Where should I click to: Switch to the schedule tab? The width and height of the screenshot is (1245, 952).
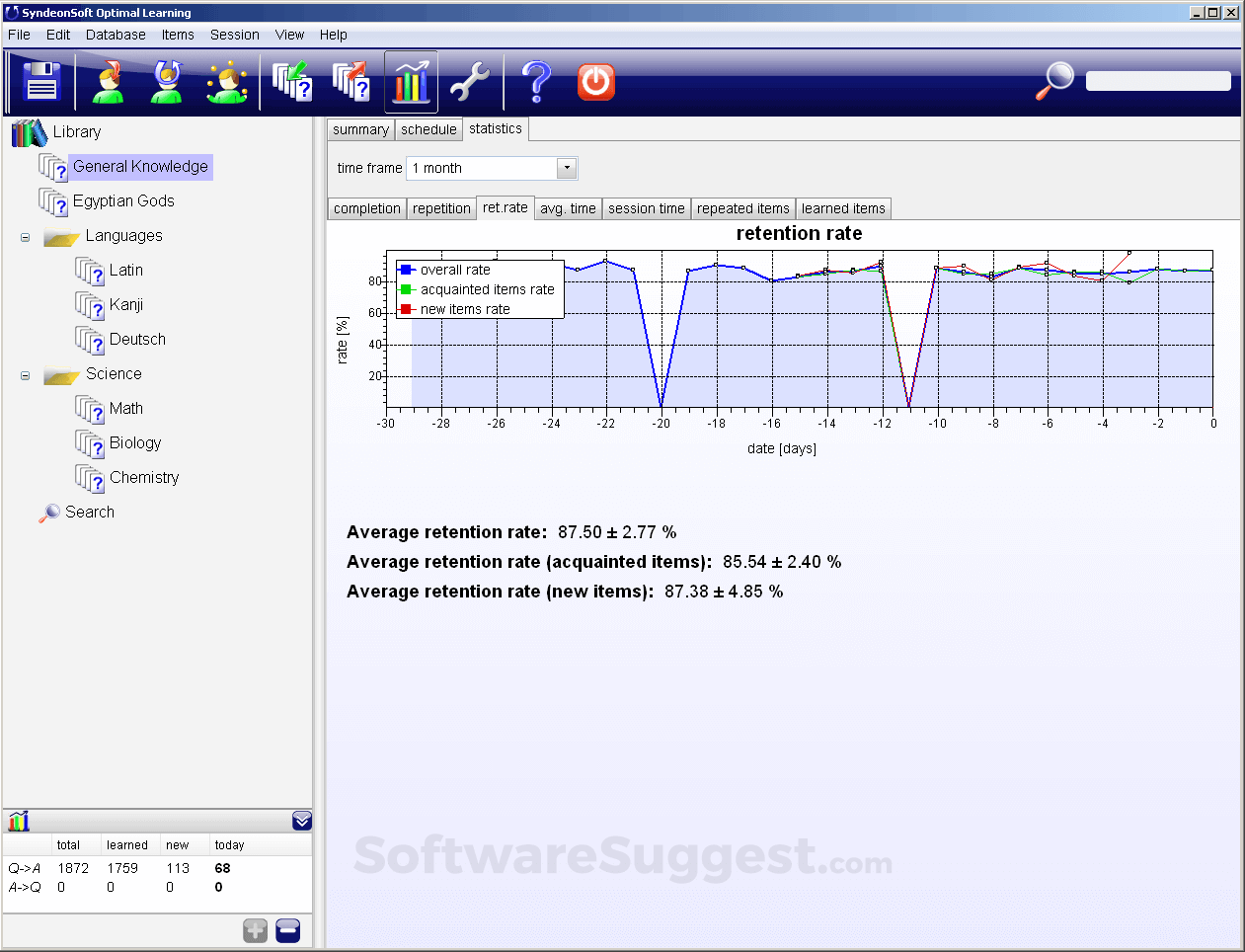pyautogui.click(x=428, y=129)
